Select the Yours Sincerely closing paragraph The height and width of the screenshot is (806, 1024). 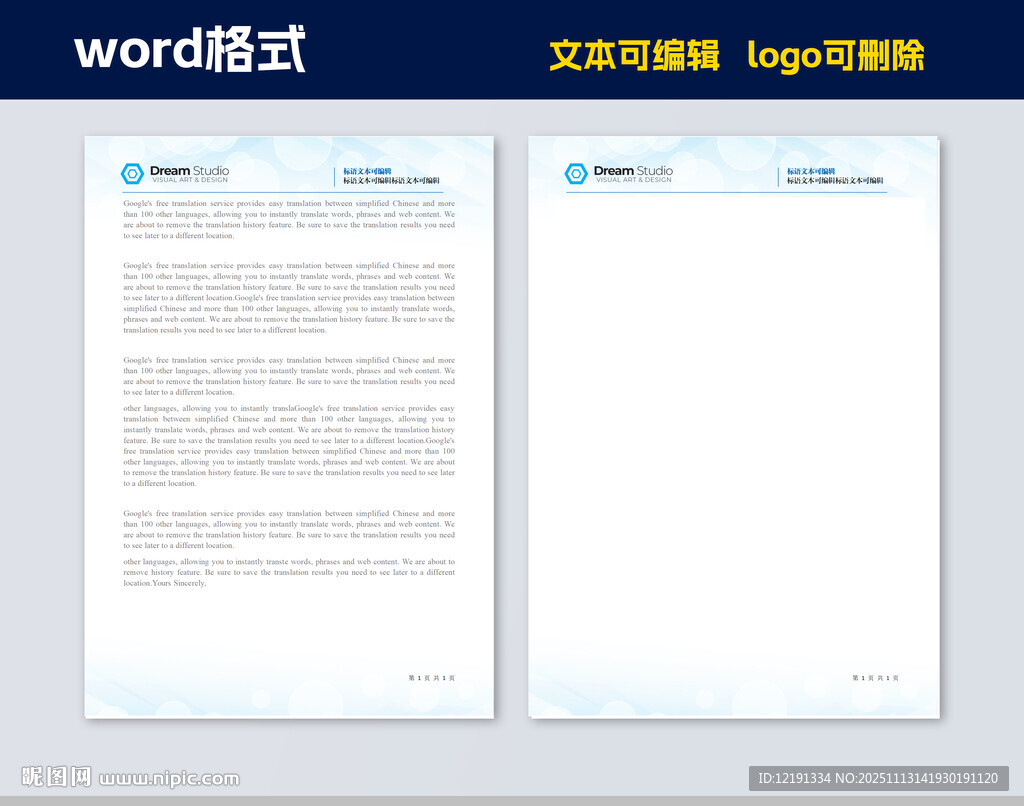tap(288, 572)
